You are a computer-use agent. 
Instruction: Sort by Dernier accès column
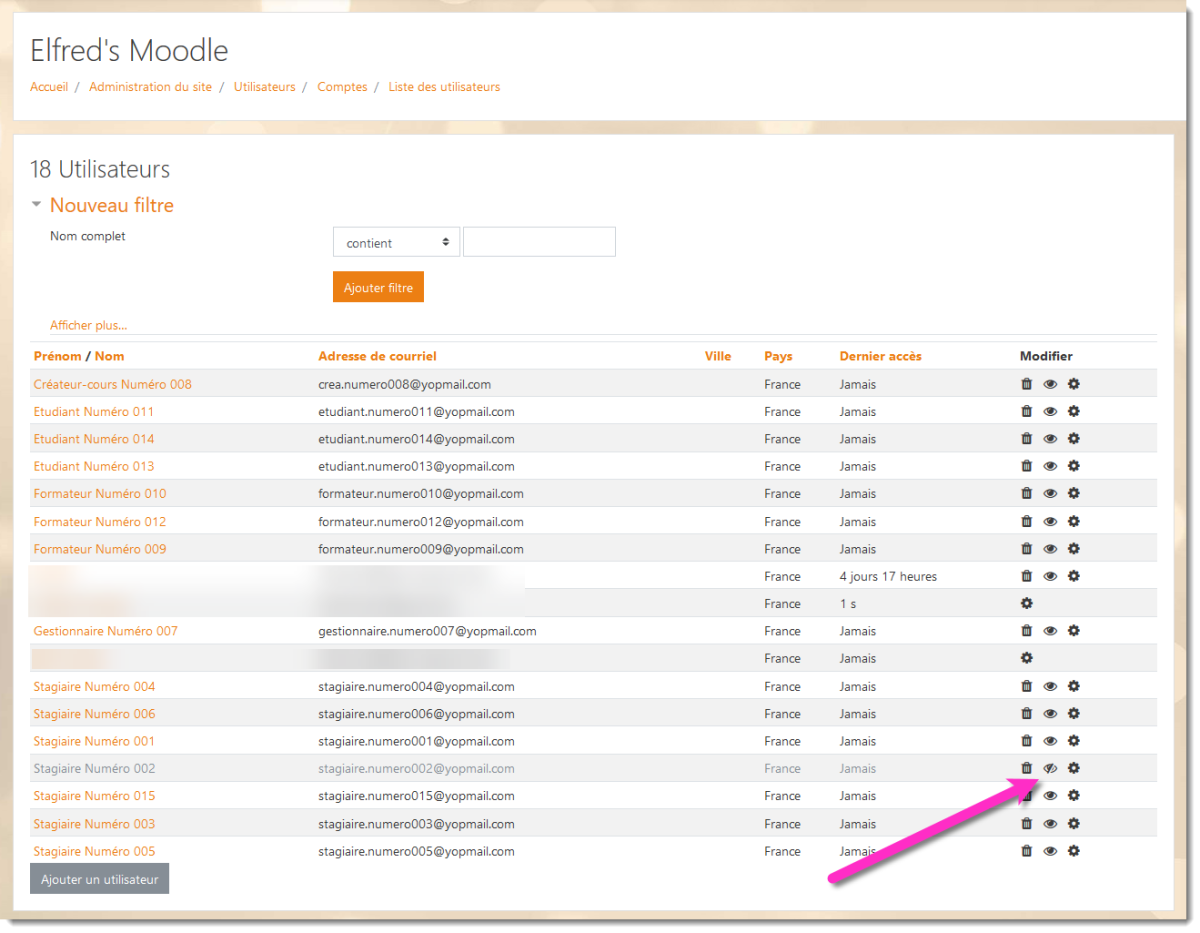[881, 356]
